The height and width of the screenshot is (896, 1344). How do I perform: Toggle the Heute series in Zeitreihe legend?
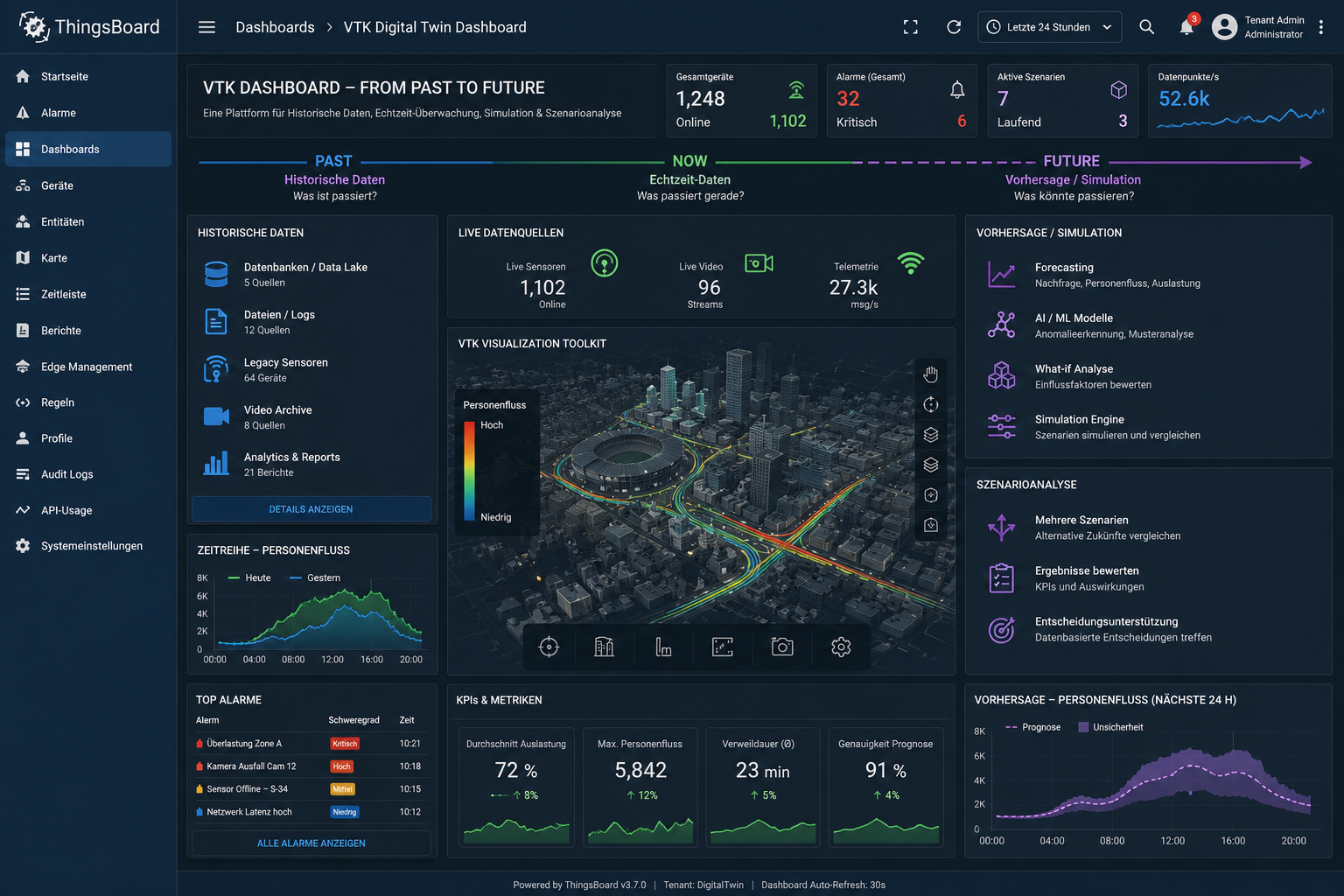(249, 577)
